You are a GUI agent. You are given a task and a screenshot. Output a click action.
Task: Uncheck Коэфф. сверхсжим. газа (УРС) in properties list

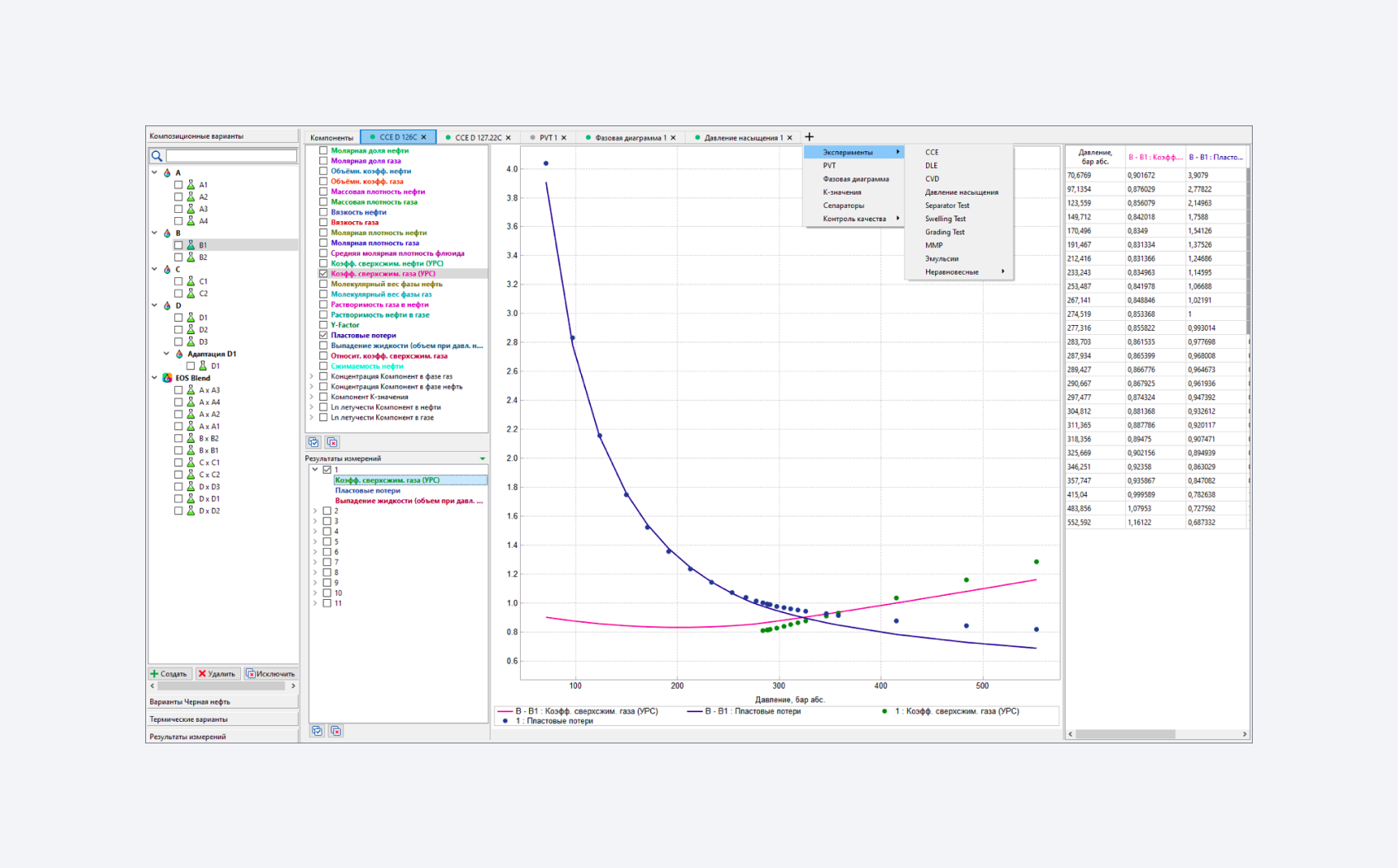324,274
